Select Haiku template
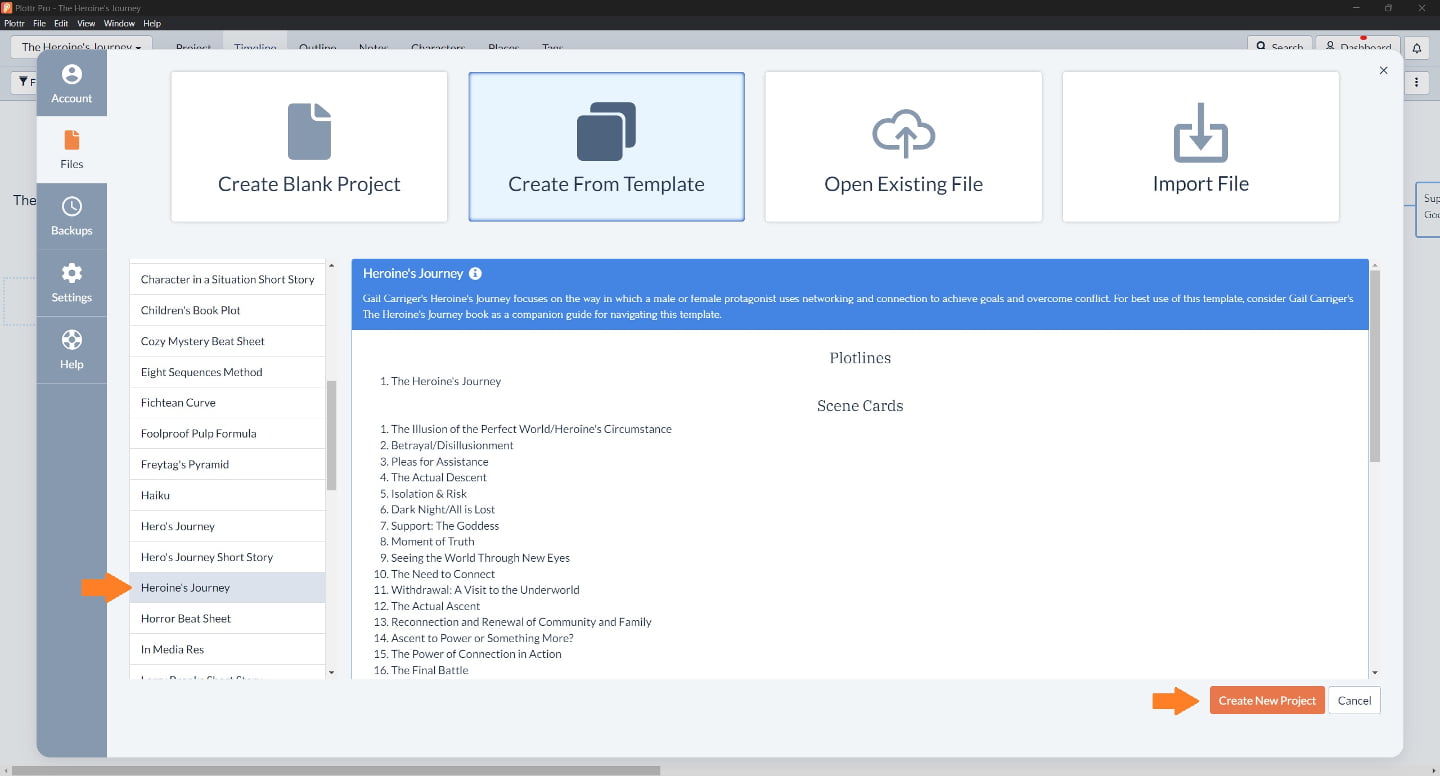Viewport: 1440px width, 776px height. click(x=228, y=495)
